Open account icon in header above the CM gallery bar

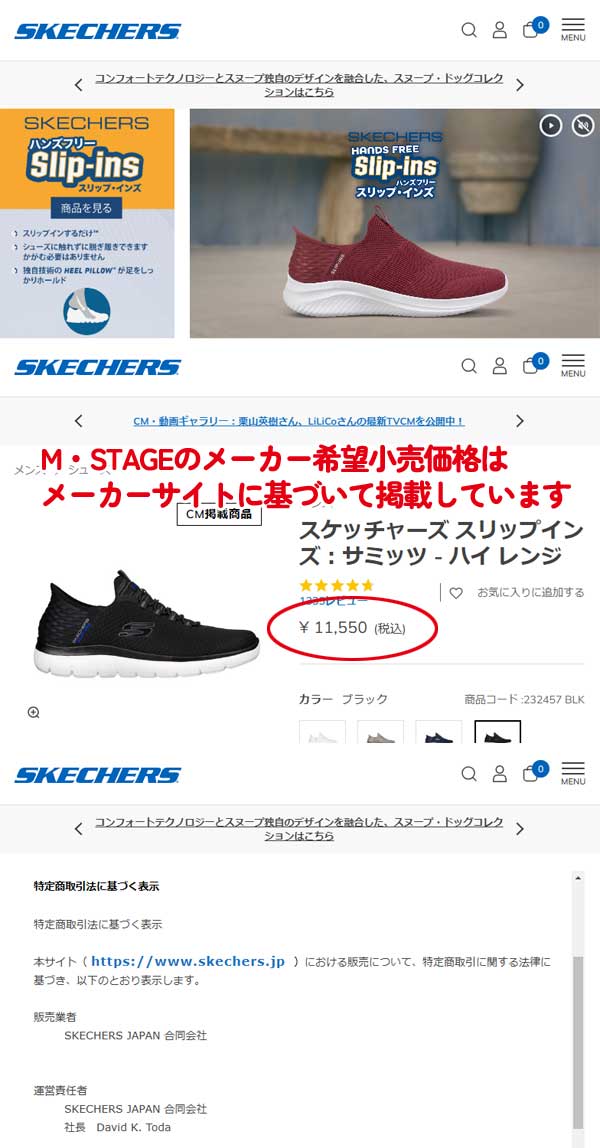point(500,365)
